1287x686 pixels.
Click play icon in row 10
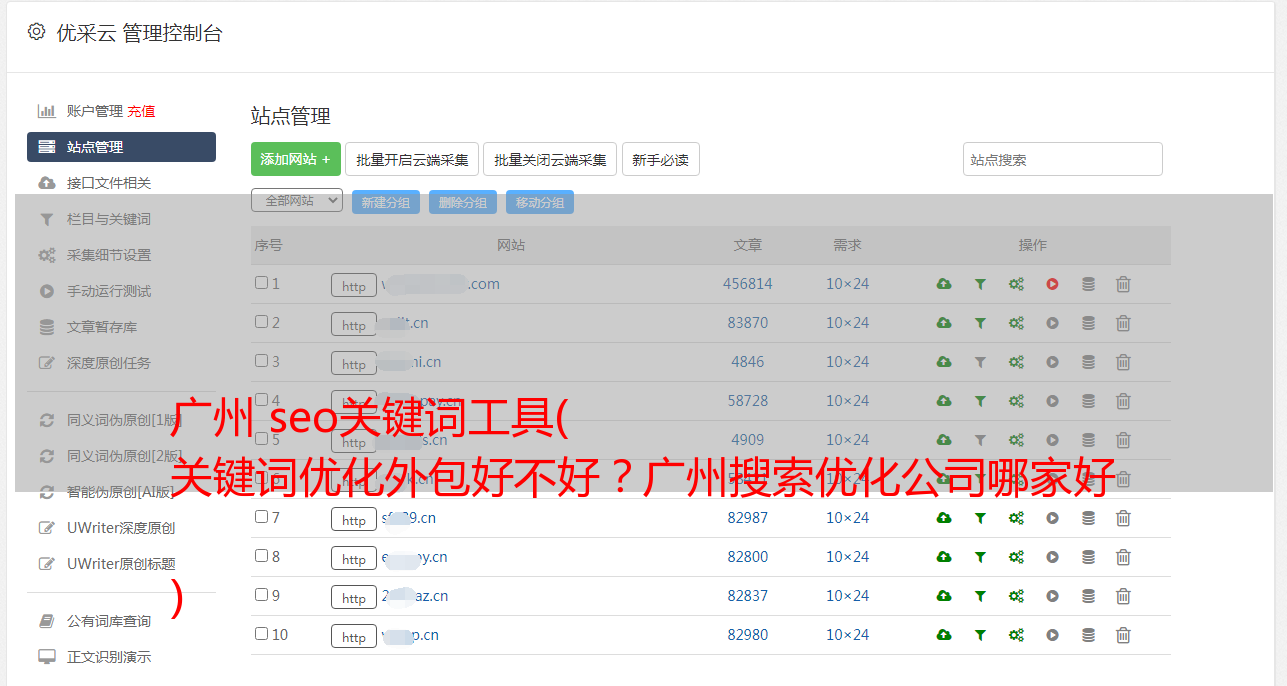[1052, 635]
